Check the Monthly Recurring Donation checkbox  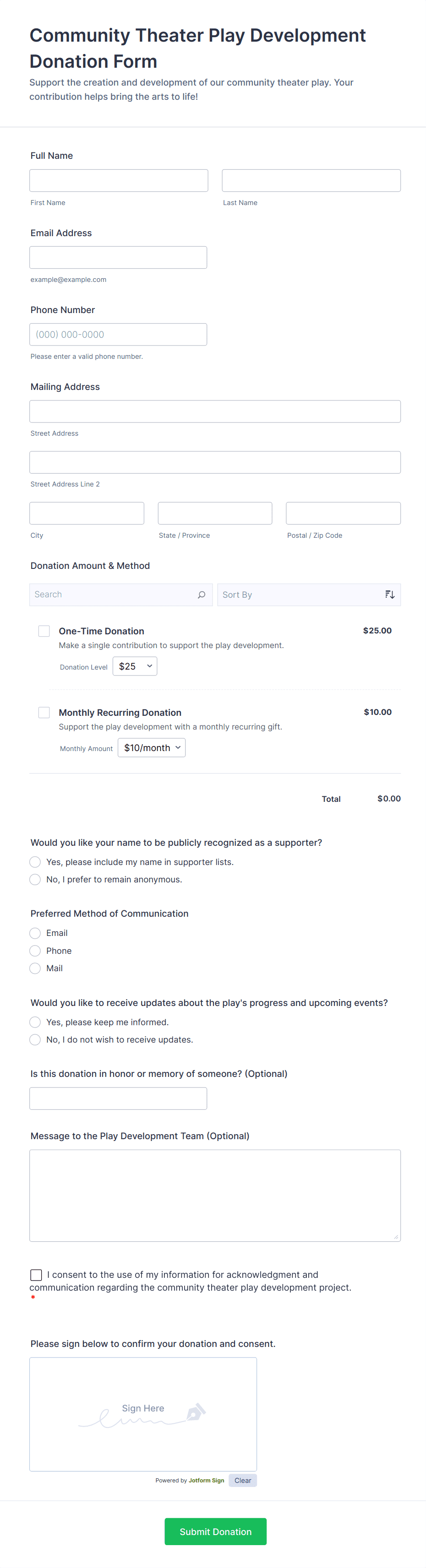coord(44,712)
